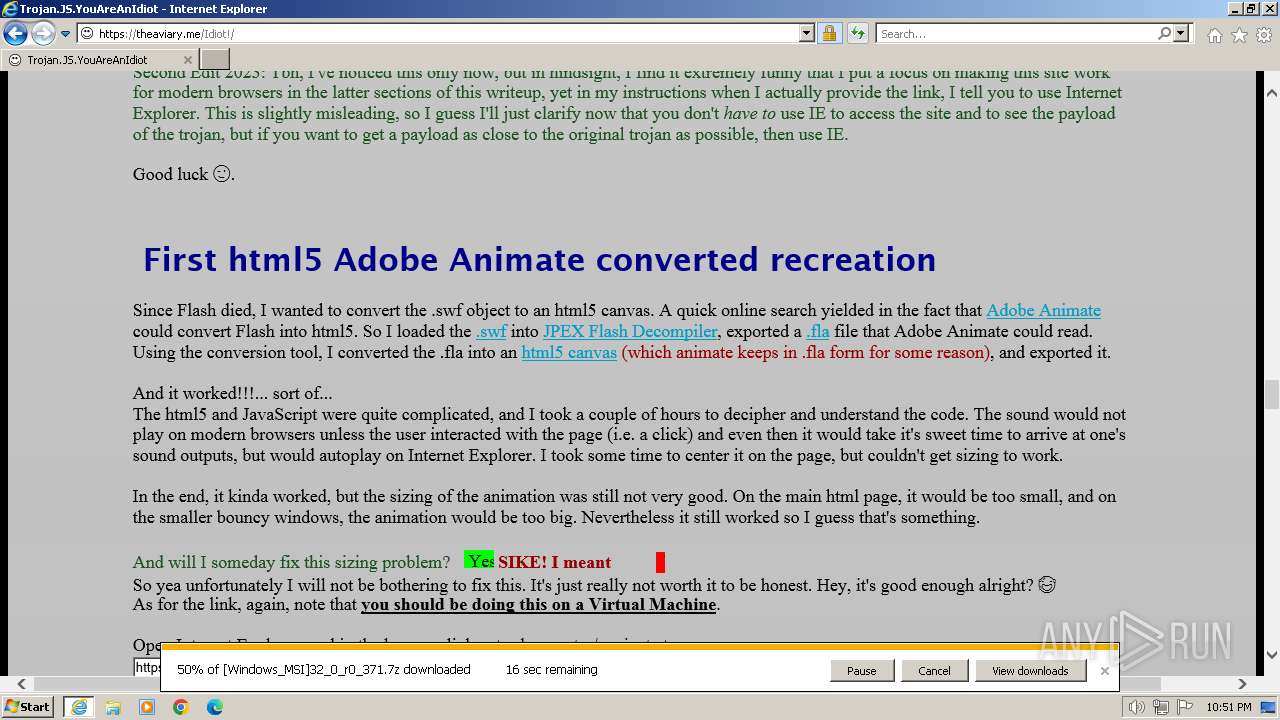Follow the html5 canvas link
The height and width of the screenshot is (720, 1280).
point(569,352)
